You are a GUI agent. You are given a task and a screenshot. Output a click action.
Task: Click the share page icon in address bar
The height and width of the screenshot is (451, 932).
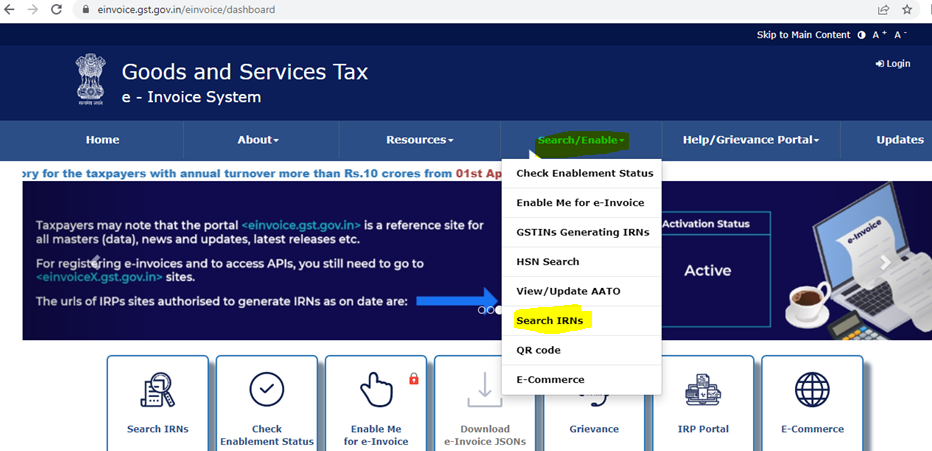[883, 10]
